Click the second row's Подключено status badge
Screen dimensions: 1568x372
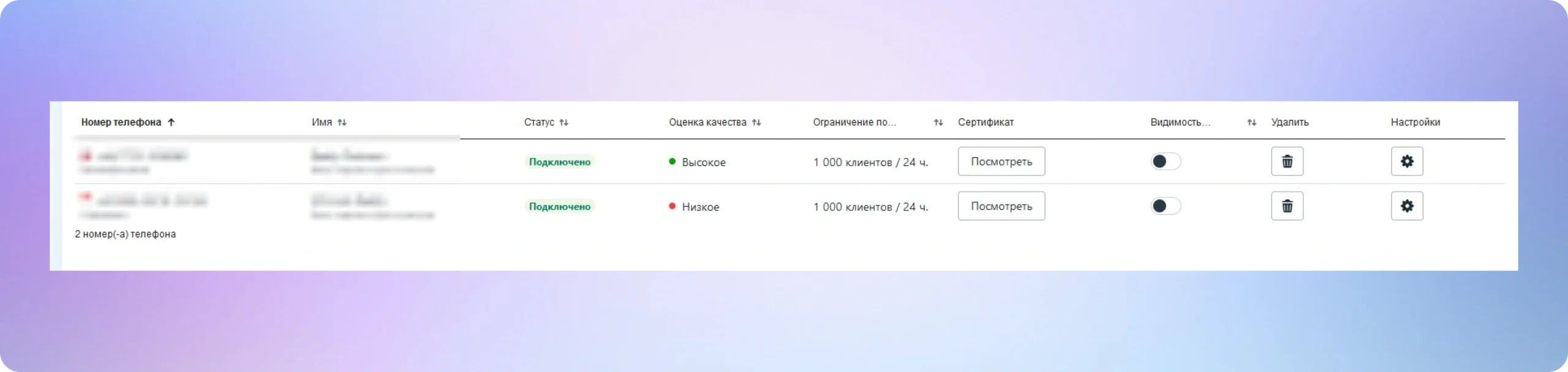pyautogui.click(x=559, y=207)
